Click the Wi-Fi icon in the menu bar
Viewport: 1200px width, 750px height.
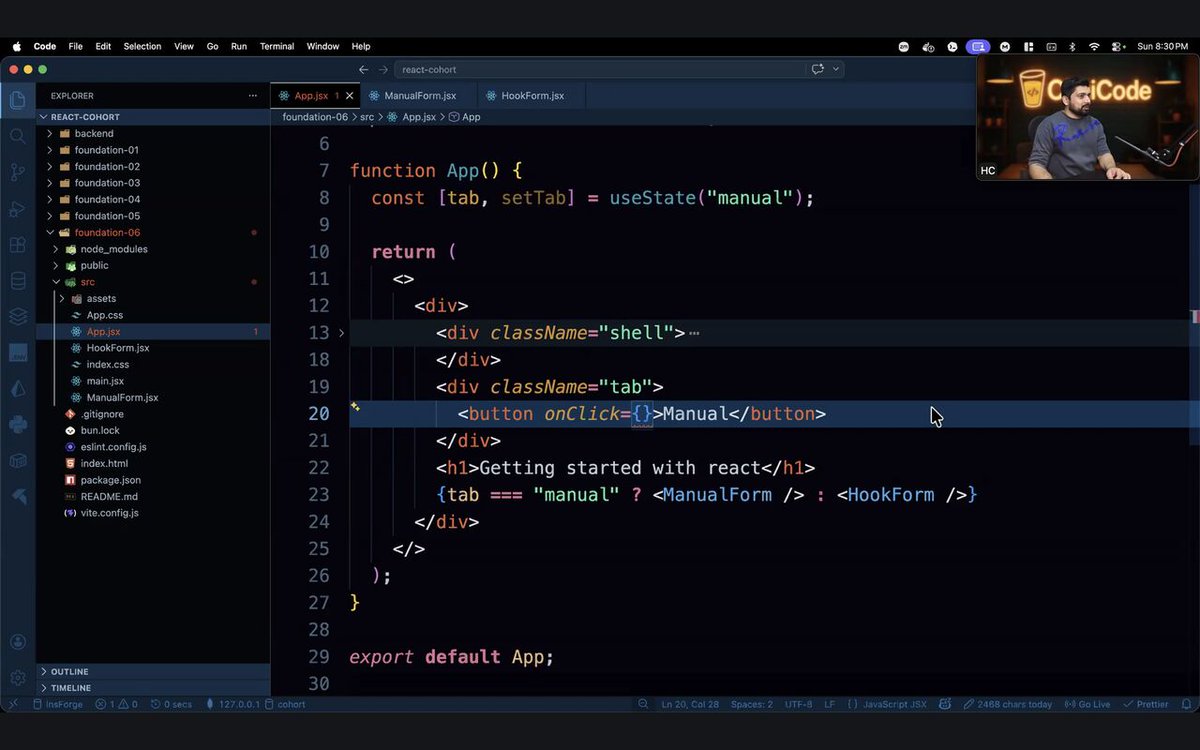1094,46
